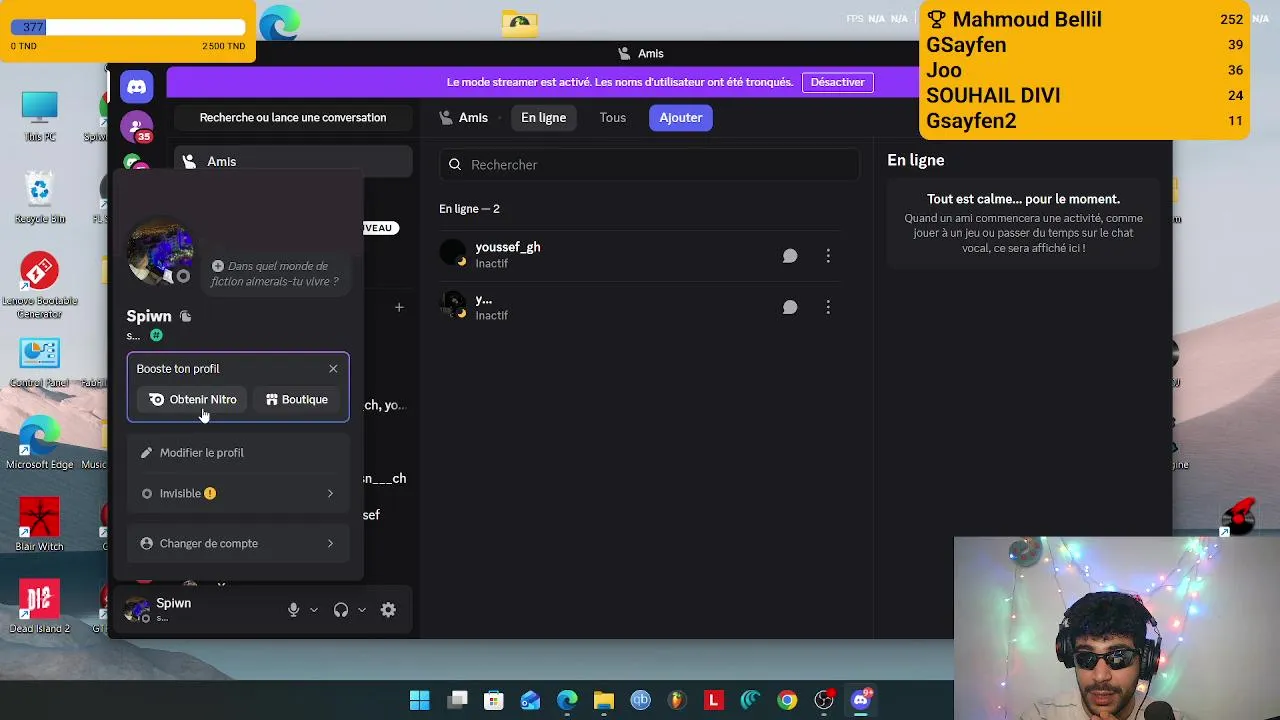Open the message bubble icon for friend y...
Viewport: 1280px width, 720px height.
(x=790, y=307)
